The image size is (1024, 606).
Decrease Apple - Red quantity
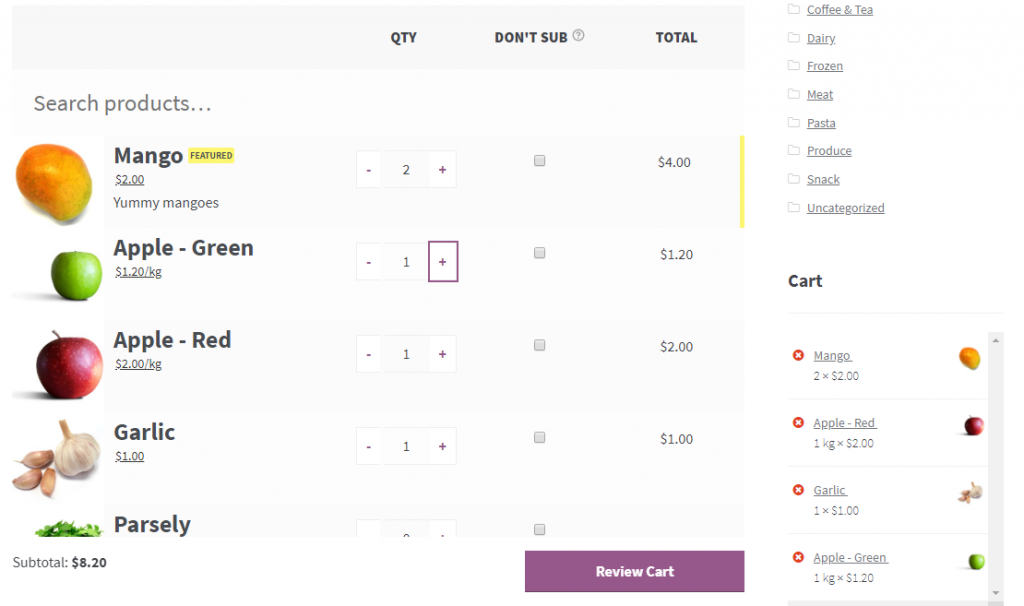point(368,354)
